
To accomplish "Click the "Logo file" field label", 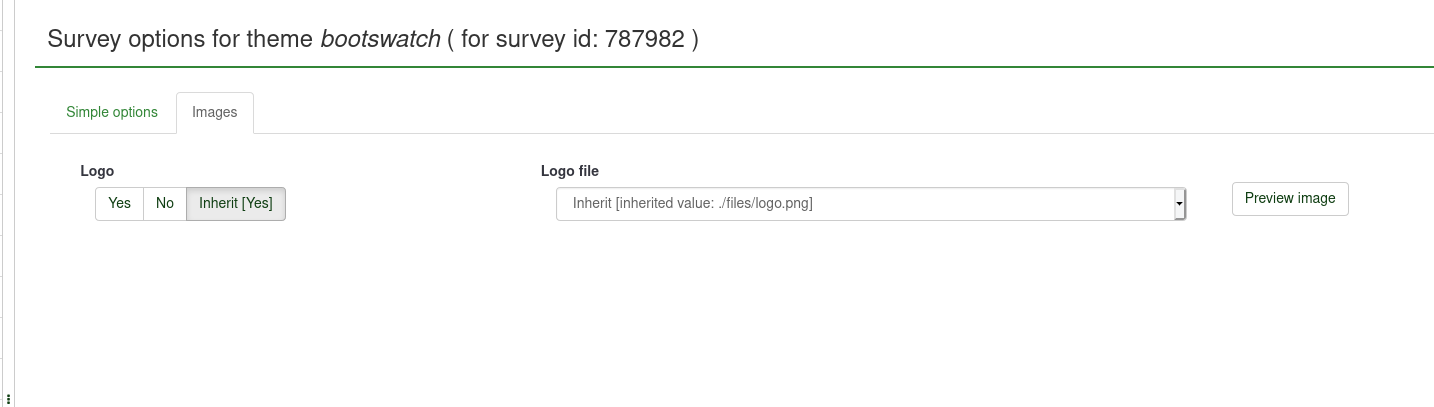I will (570, 171).
